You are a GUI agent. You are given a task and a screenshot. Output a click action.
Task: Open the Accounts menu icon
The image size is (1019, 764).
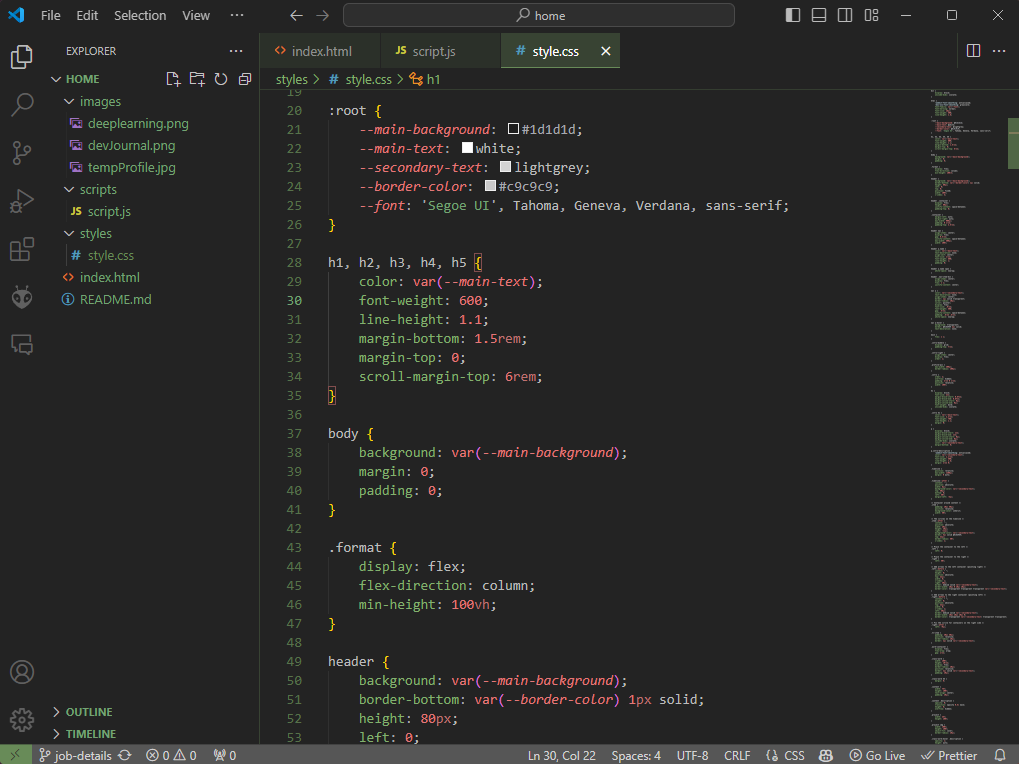[x=21, y=672]
